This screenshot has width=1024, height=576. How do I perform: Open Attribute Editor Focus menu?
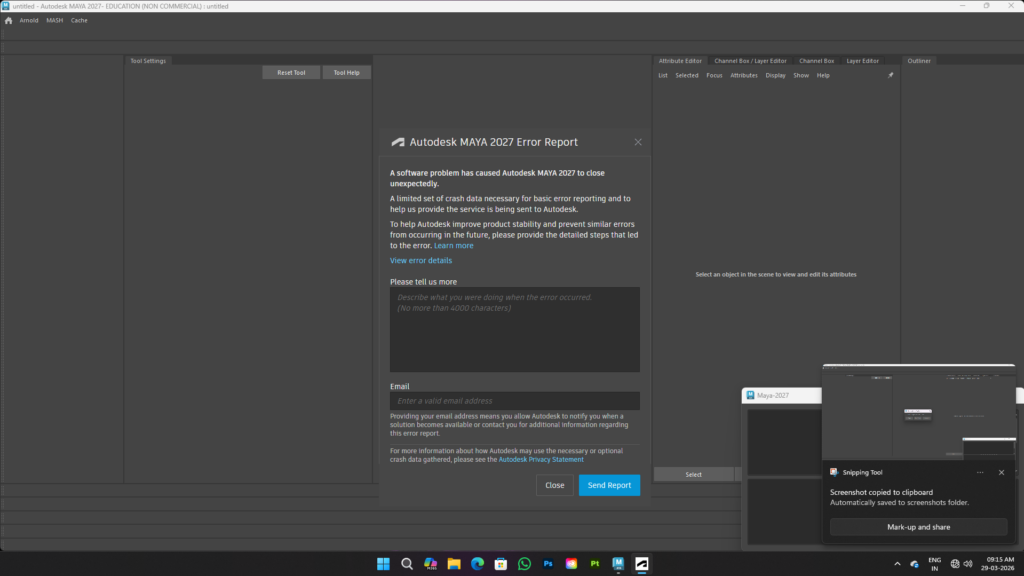714,75
